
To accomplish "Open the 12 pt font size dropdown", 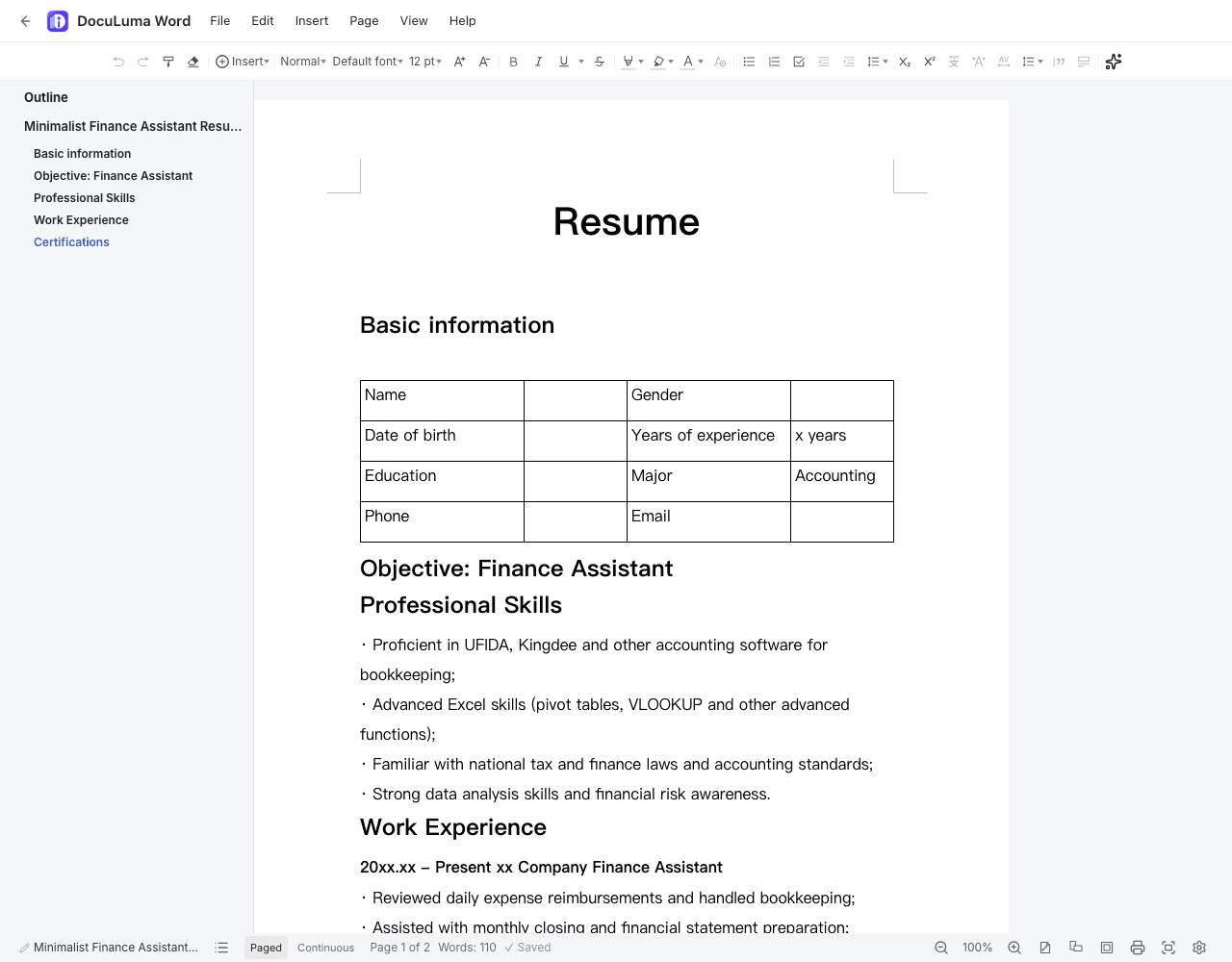I will tap(425, 62).
